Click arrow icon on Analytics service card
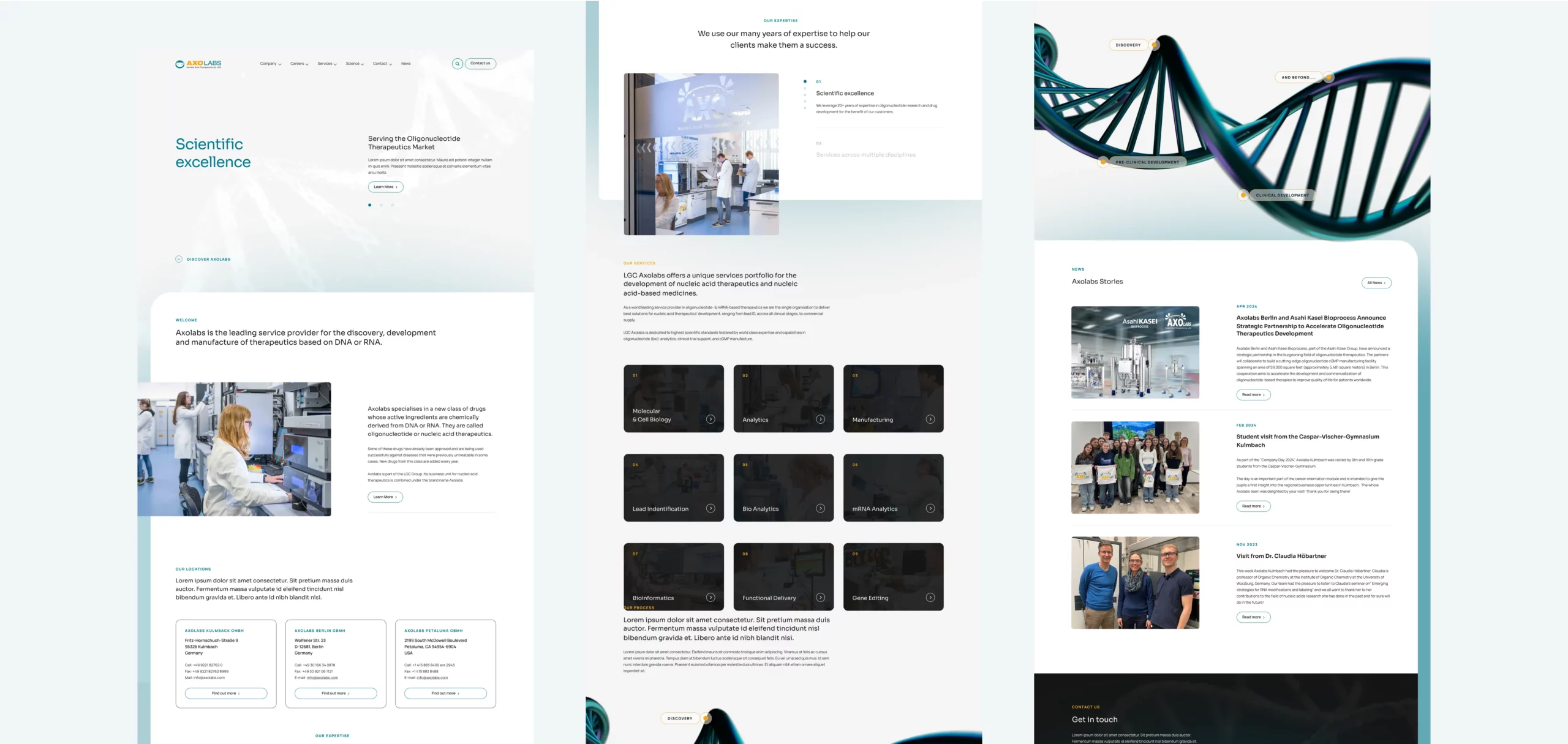This screenshot has width=1568, height=744. [x=820, y=419]
